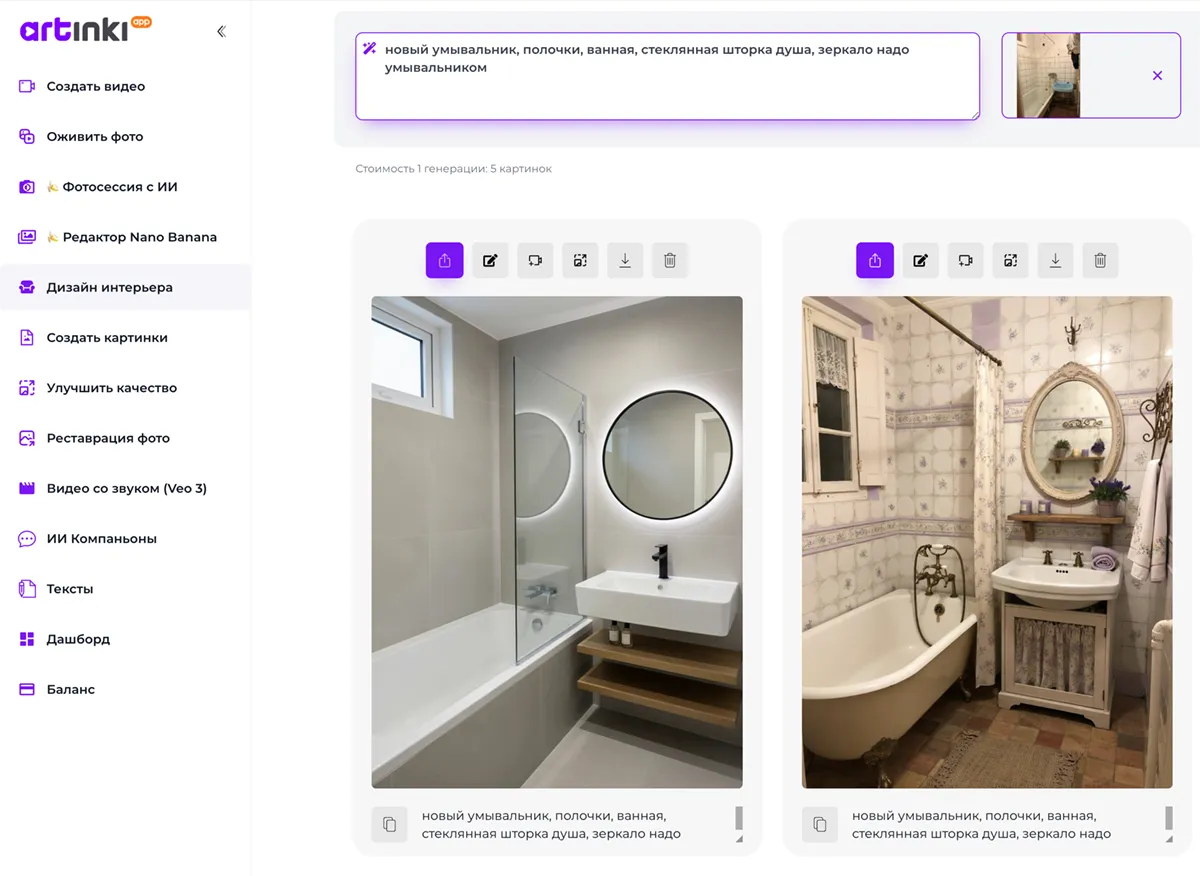Image resolution: width=1200 pixels, height=876 pixels.
Task: Copy prompt text under vintage bathroom image
Action: pyautogui.click(x=820, y=825)
